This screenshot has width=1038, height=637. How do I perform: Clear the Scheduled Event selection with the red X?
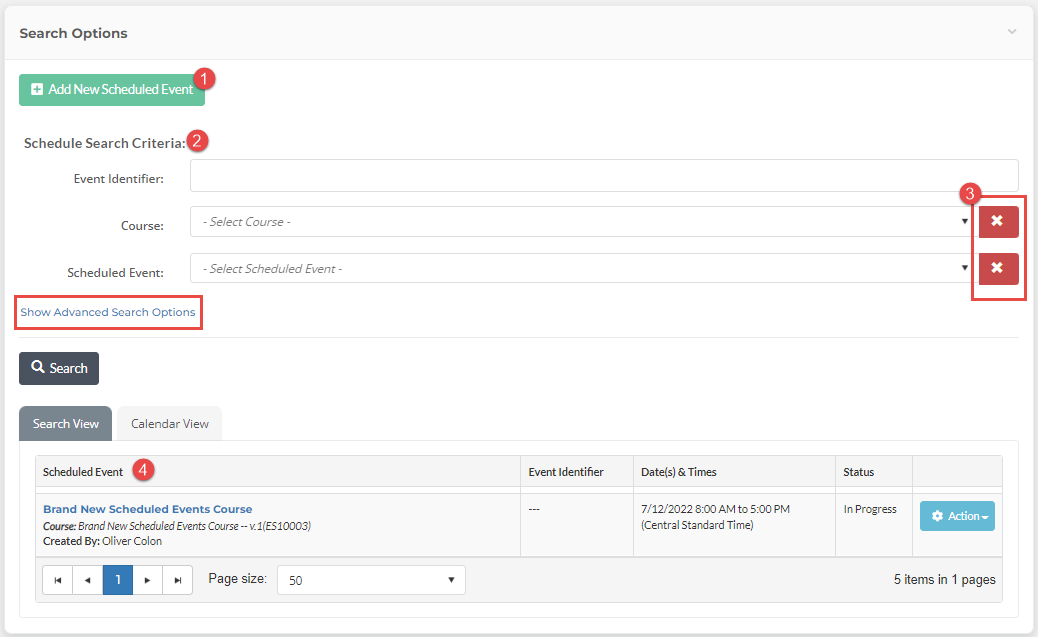point(998,268)
